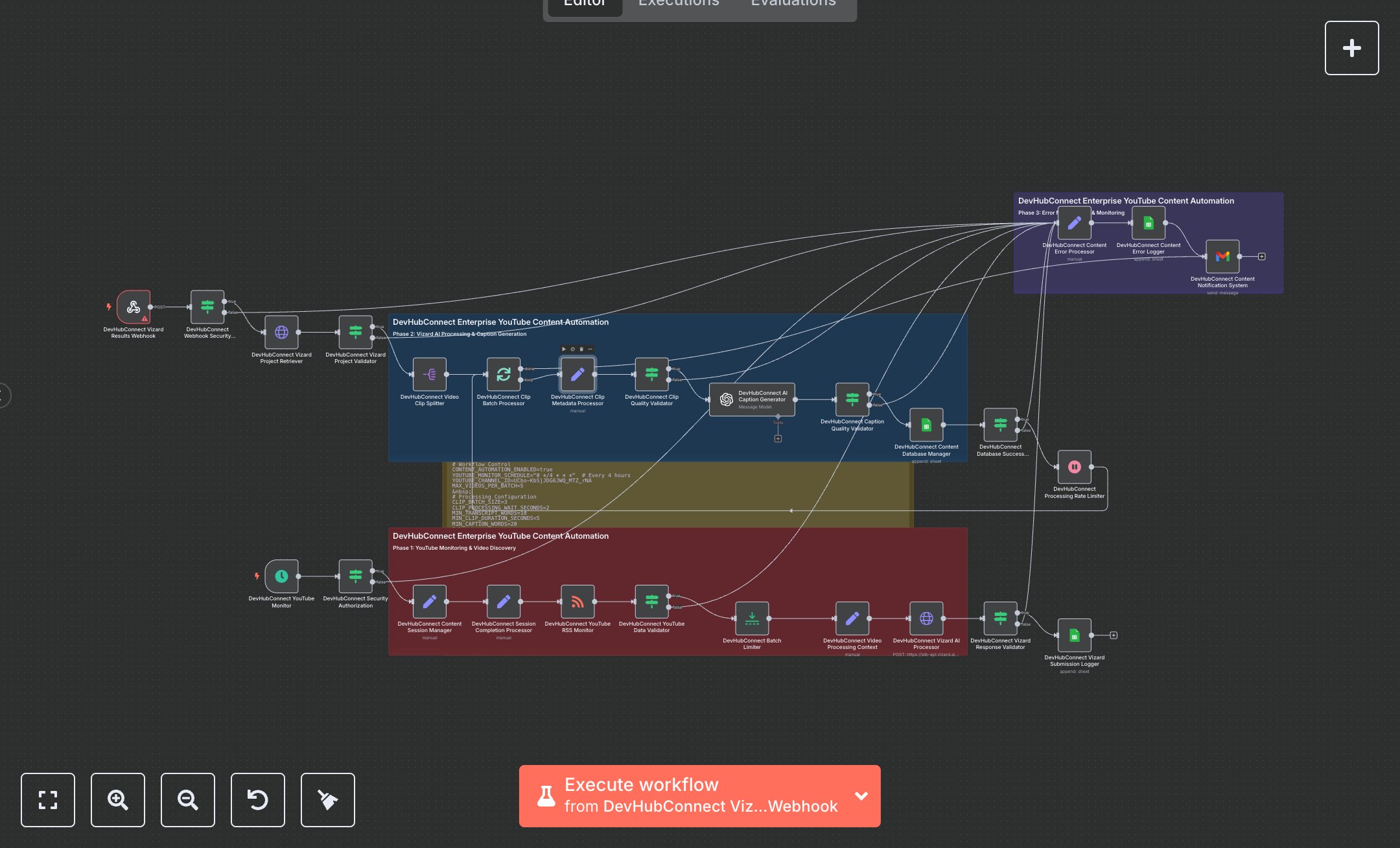
Task: Select the Gmail Content Notification System node
Action: click(1222, 256)
